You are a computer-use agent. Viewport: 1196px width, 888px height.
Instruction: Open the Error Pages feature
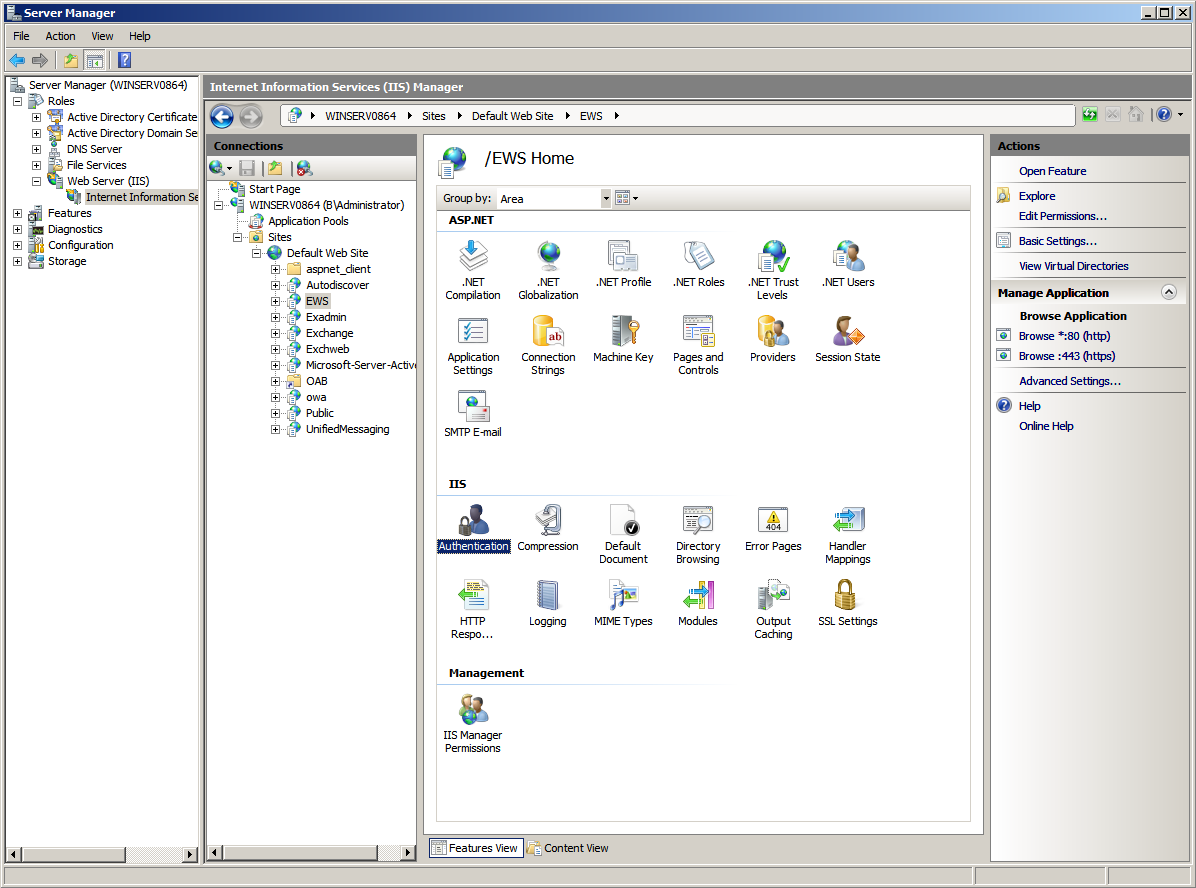click(773, 527)
